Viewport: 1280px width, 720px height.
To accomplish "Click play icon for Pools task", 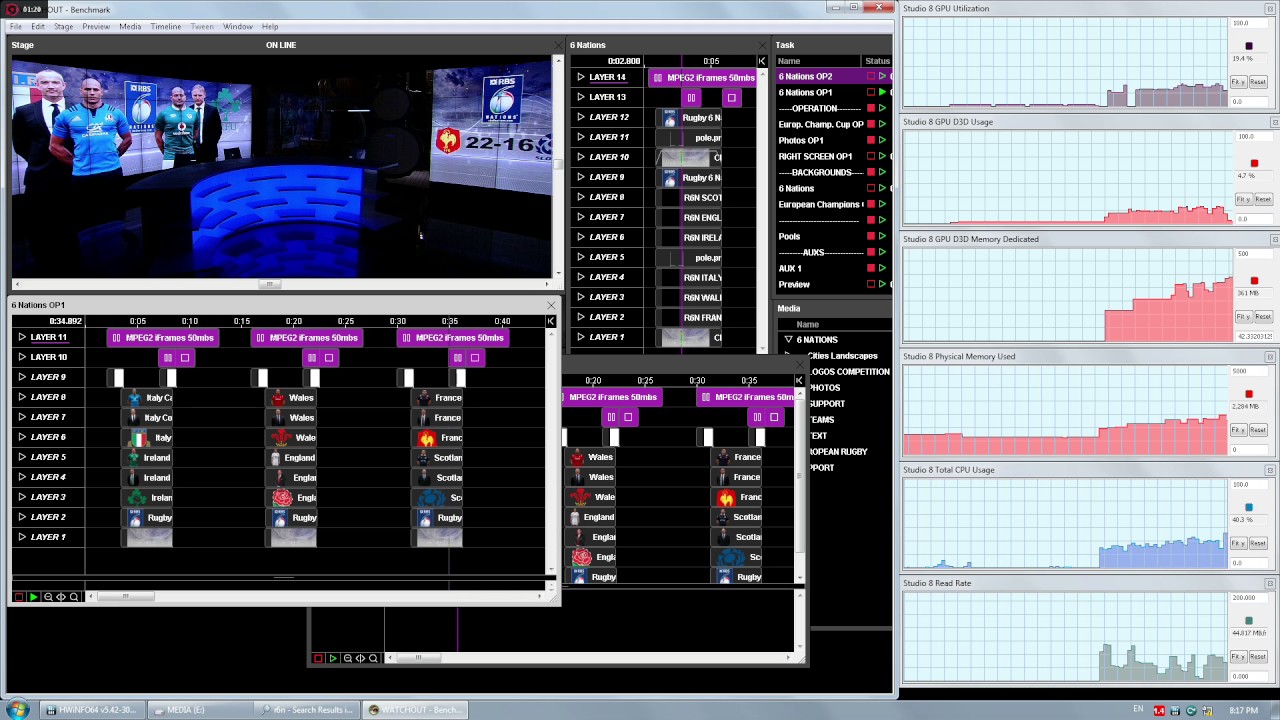I will click(882, 237).
